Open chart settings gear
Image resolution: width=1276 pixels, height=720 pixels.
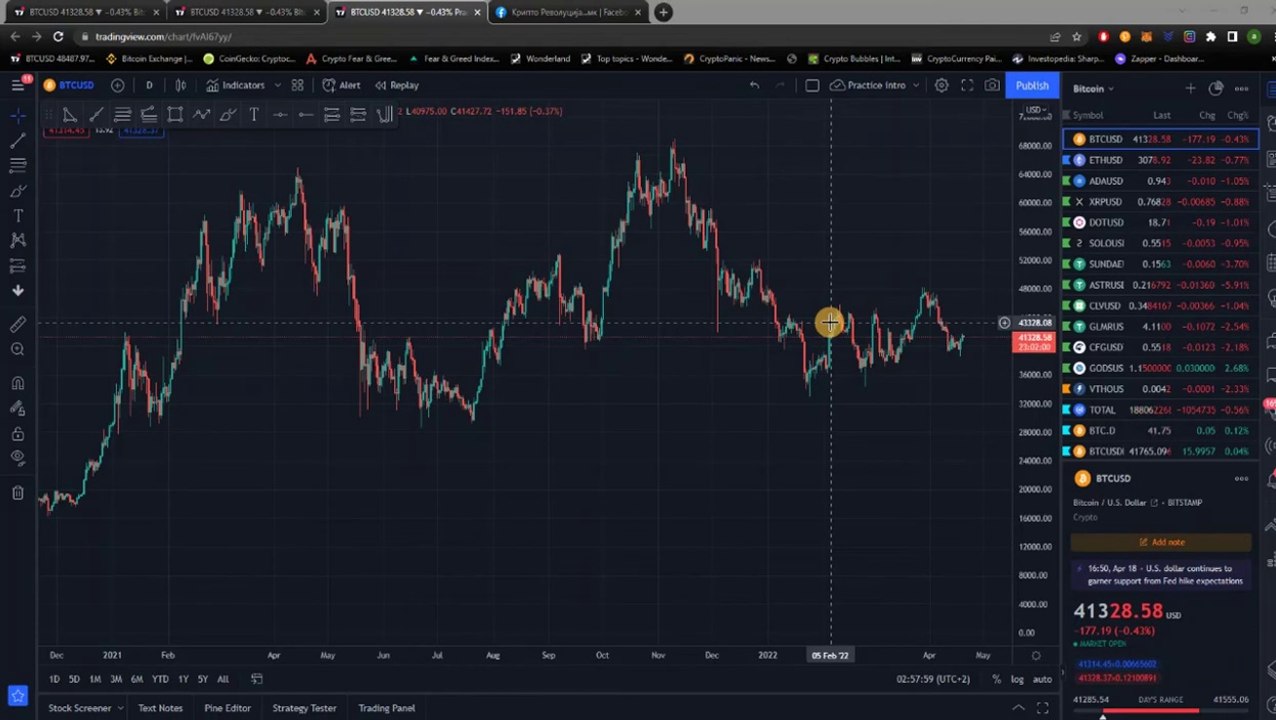(941, 85)
